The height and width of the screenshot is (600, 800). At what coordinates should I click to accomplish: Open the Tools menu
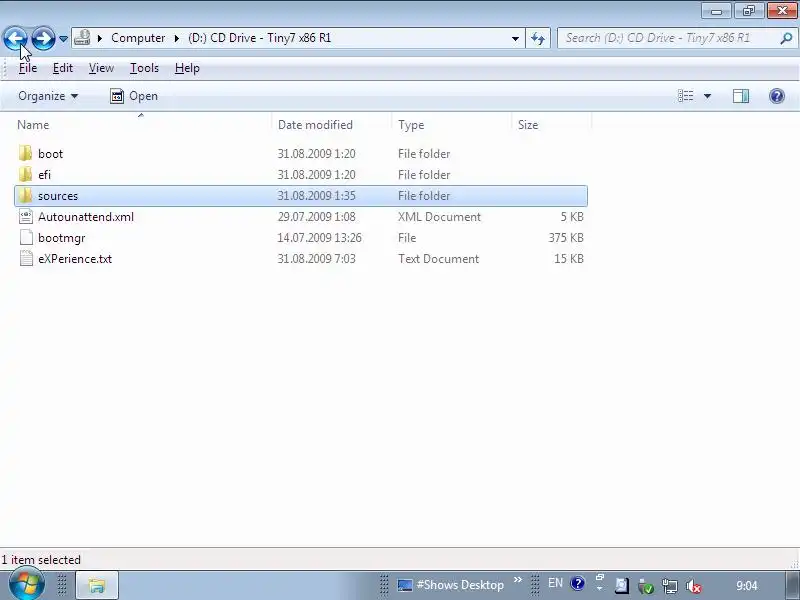click(x=144, y=68)
